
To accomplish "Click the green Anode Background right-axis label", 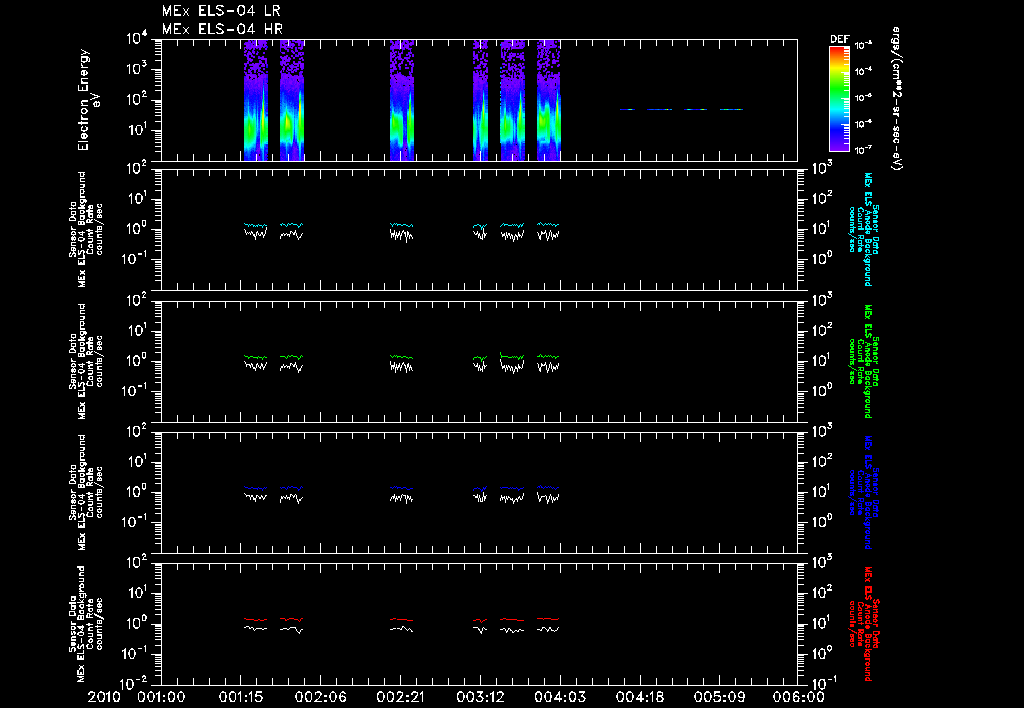I will pos(864,361).
